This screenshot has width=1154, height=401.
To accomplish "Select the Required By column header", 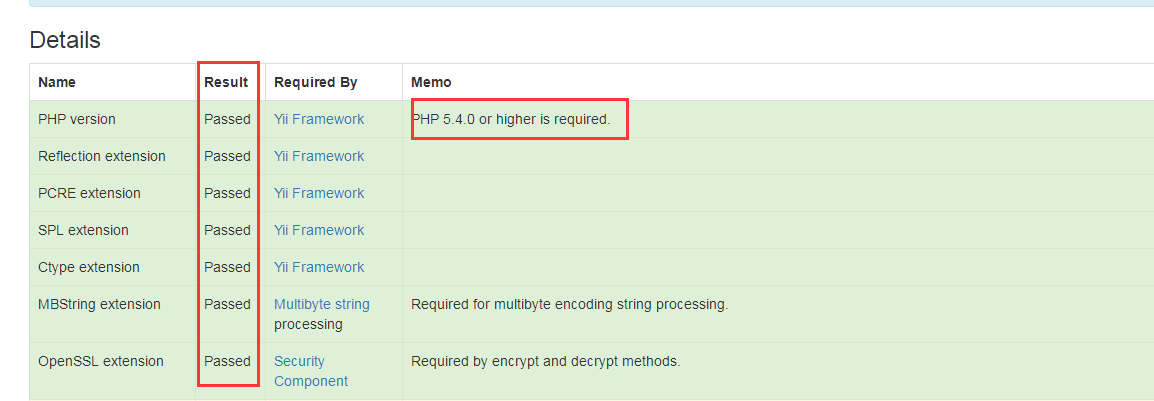I will [315, 82].
